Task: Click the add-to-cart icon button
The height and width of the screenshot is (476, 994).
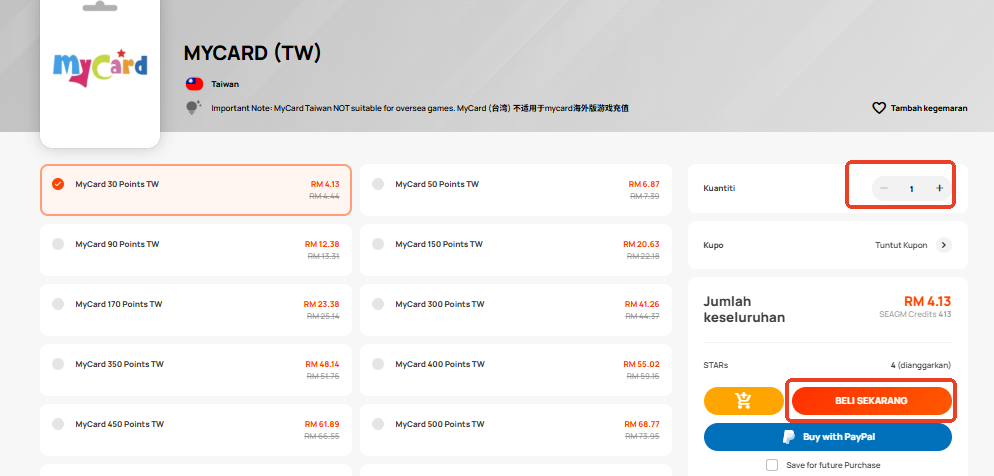Action: (744, 401)
